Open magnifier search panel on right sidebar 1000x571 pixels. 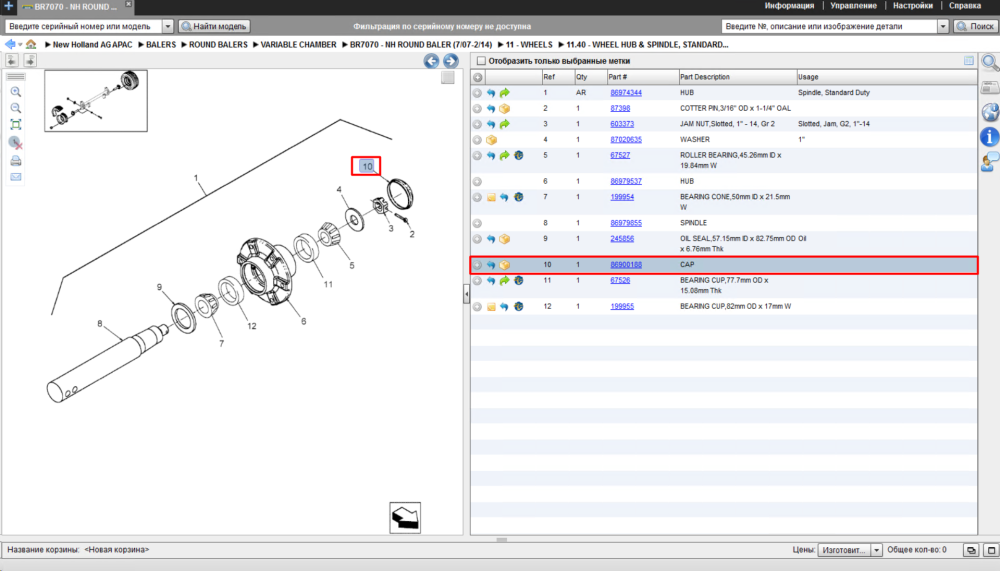pos(990,63)
